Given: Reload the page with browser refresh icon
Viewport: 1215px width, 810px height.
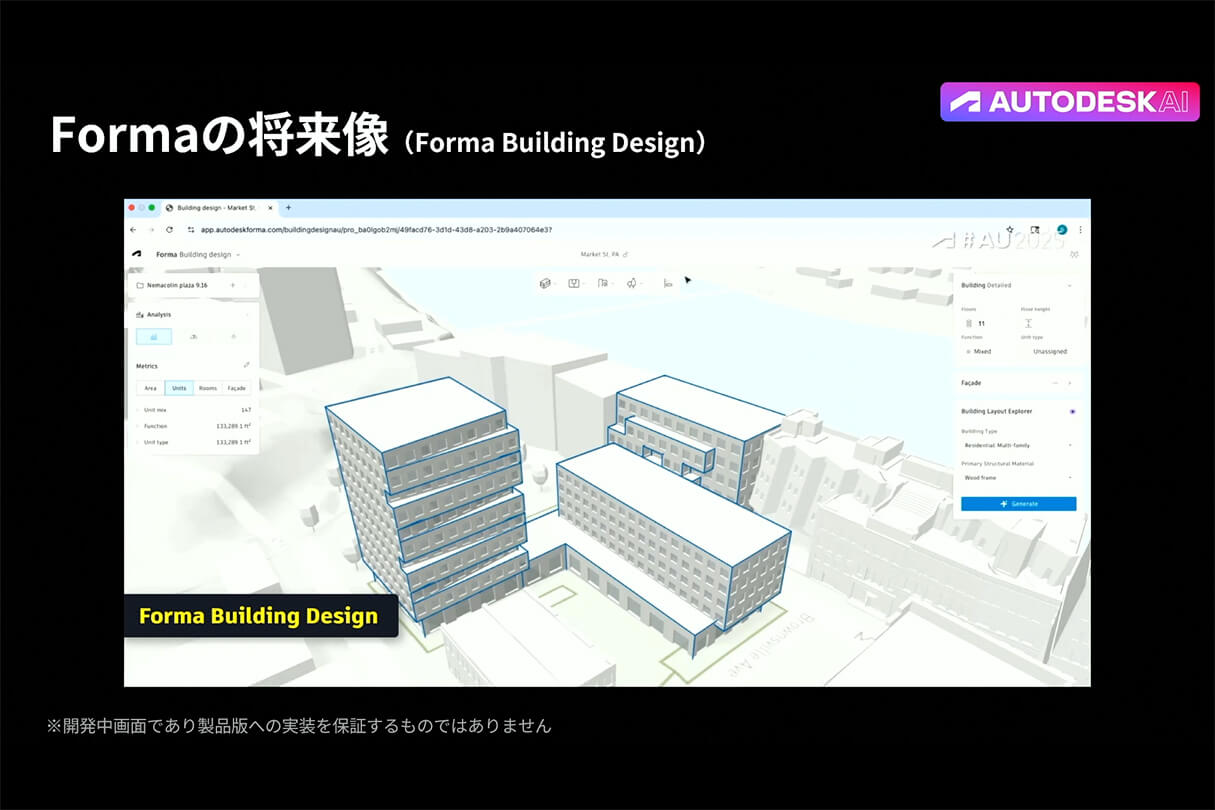Looking at the screenshot, I should point(169,229).
